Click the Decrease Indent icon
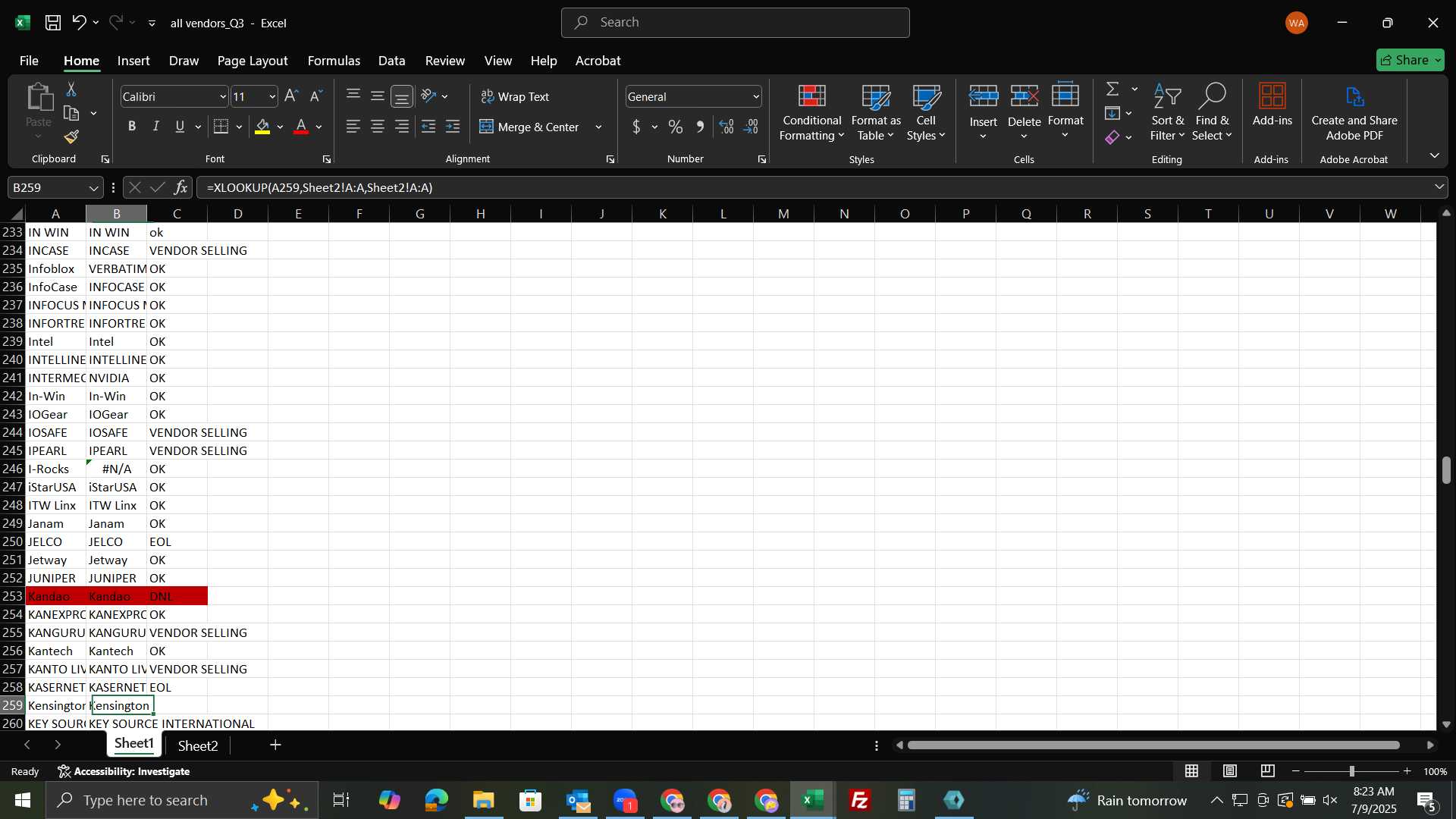This screenshot has width=1456, height=819. click(428, 127)
